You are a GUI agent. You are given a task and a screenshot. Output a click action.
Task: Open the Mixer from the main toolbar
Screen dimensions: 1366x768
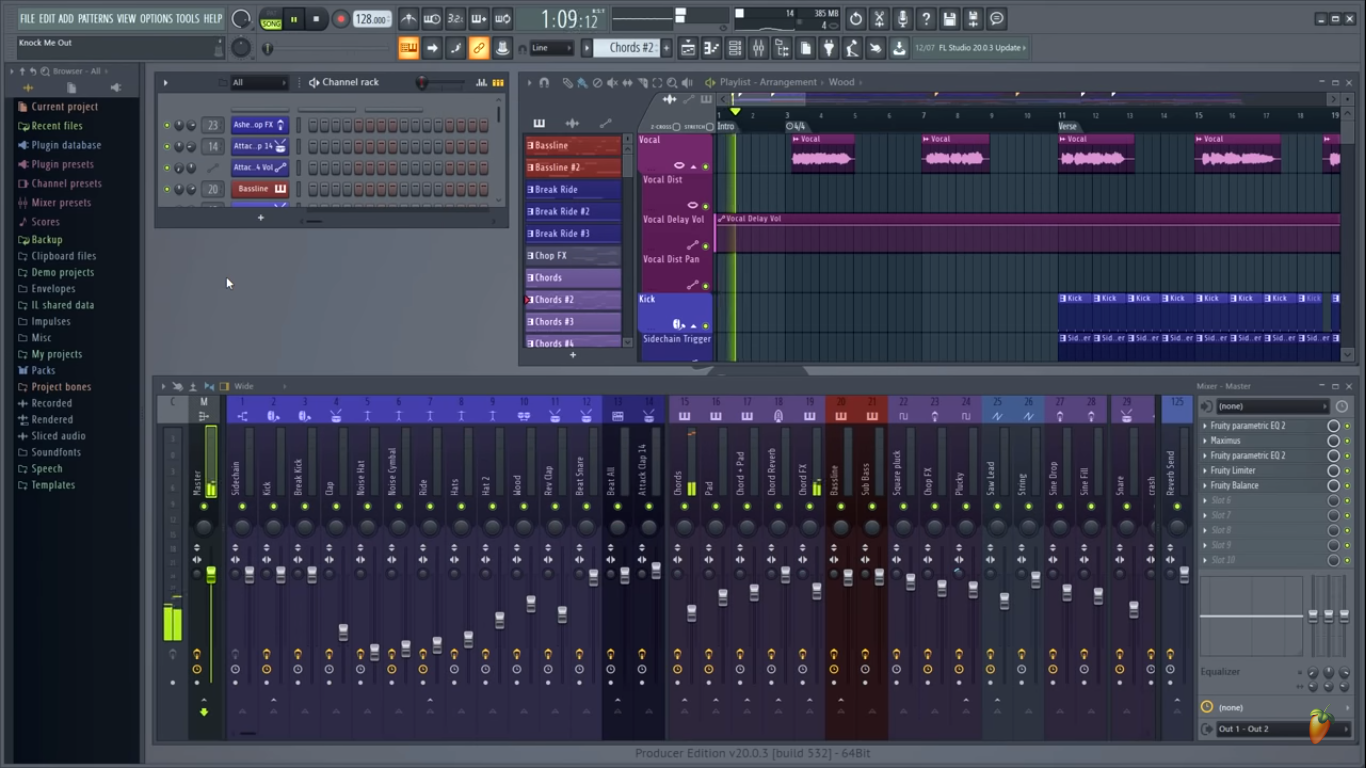[761, 47]
